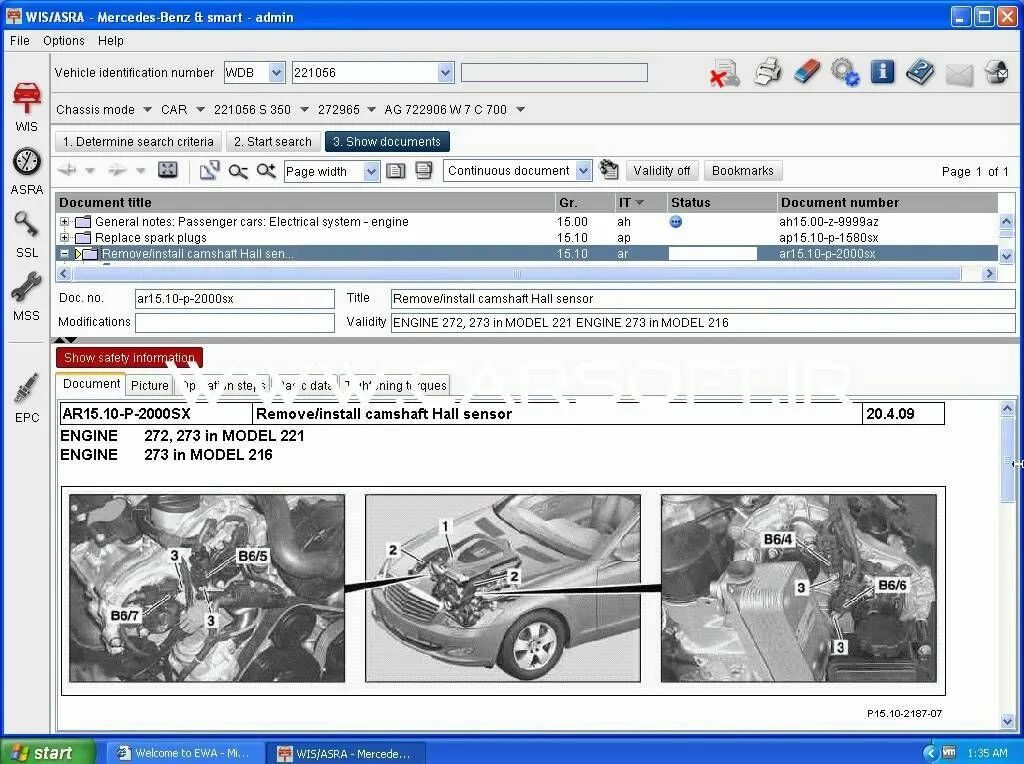The width and height of the screenshot is (1024, 764).
Task: Collapse the Remove/install camshaft Hall sensor row
Action: [x=64, y=253]
